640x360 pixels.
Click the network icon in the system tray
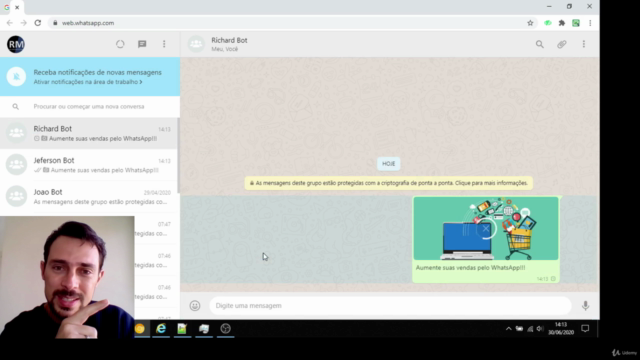pyautogui.click(x=530, y=329)
